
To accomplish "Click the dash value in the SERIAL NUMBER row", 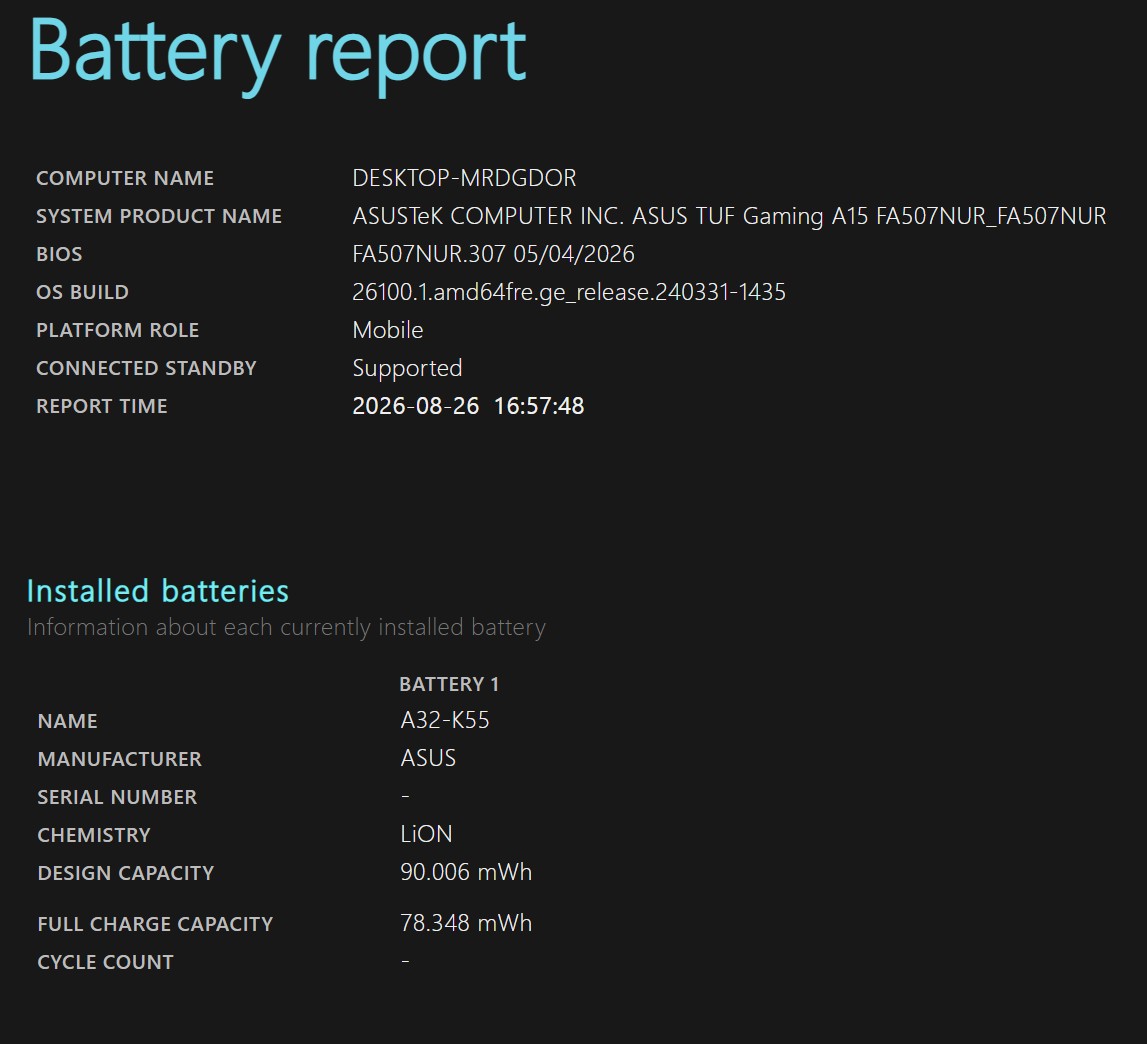I will [405, 796].
